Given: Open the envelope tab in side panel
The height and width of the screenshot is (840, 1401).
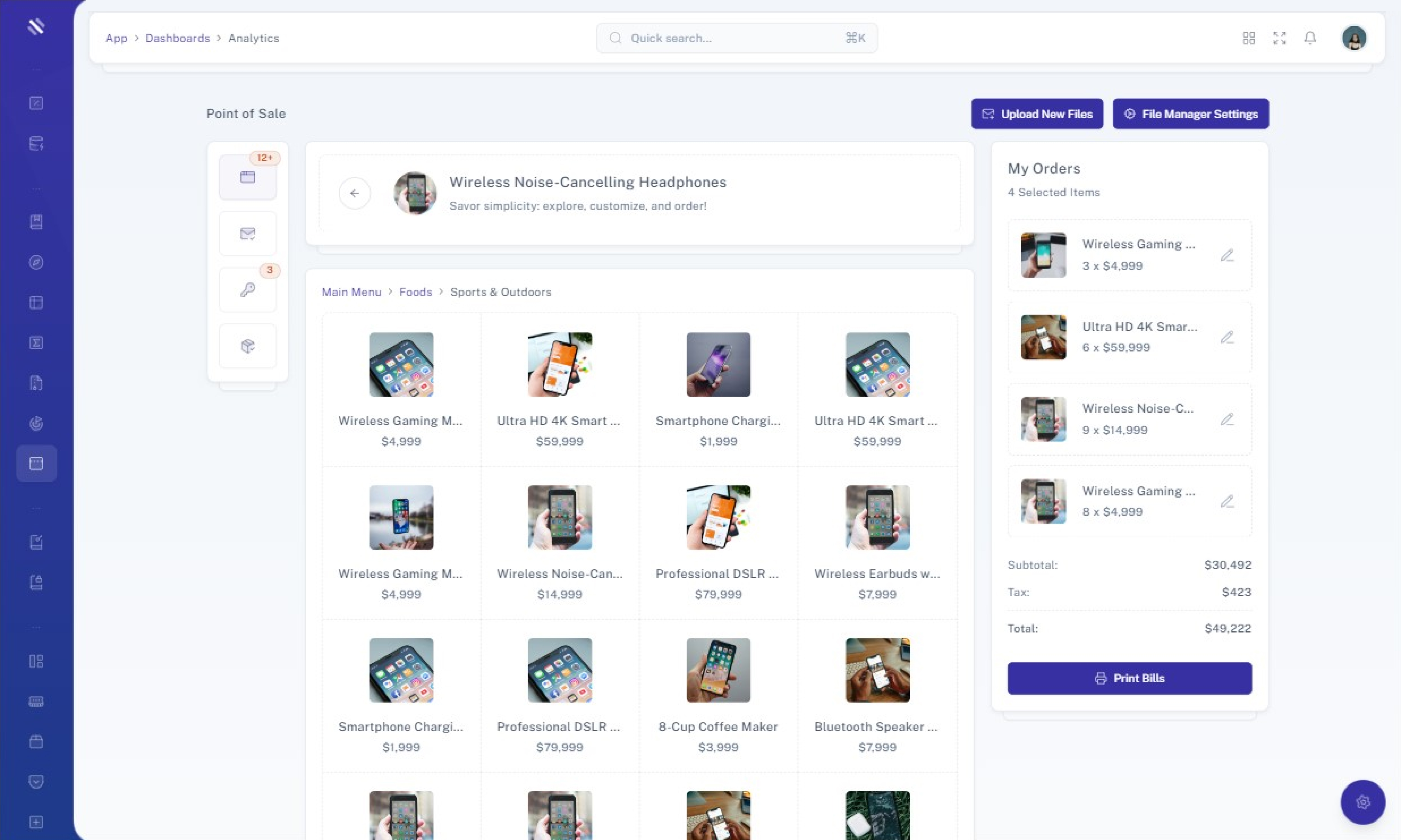Looking at the screenshot, I should (x=247, y=234).
